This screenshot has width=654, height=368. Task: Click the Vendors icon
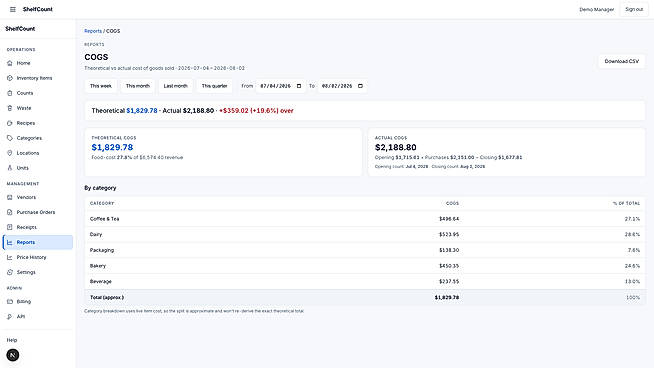[10, 197]
